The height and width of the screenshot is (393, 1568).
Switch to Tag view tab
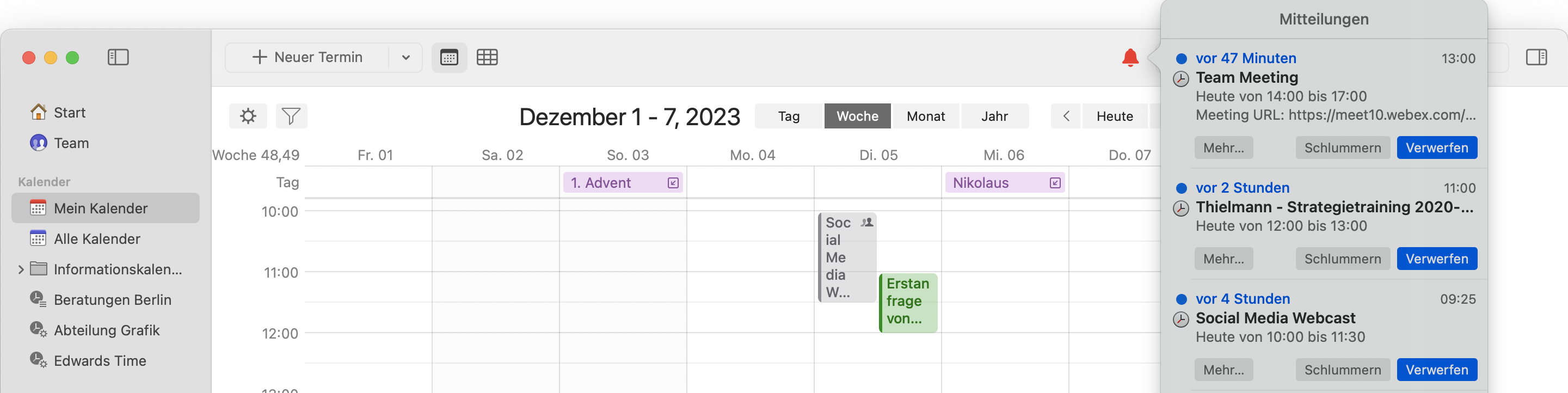pos(788,116)
